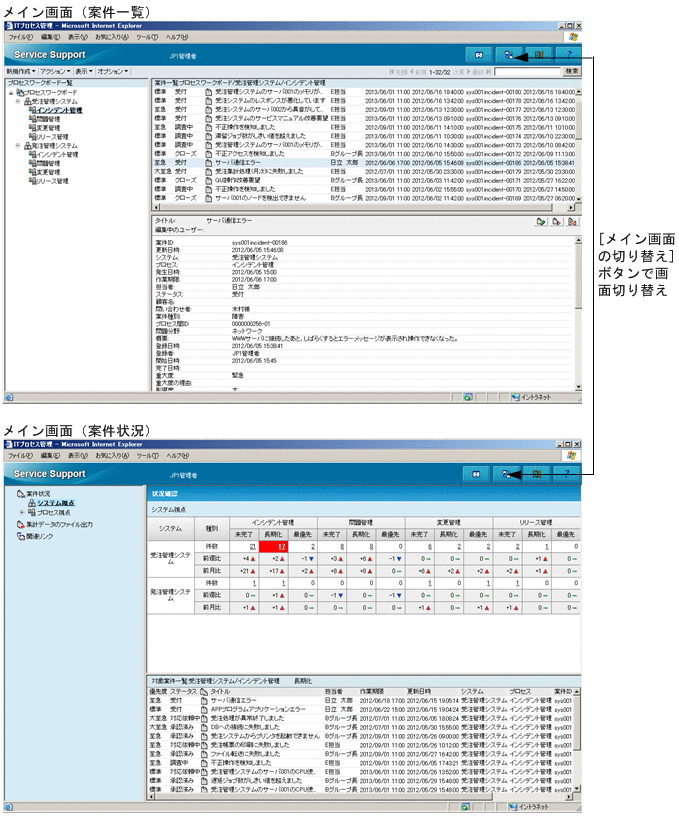Click 優先度 column header in lower list
This screenshot has height=816, width=679.
pyautogui.click(x=158, y=692)
